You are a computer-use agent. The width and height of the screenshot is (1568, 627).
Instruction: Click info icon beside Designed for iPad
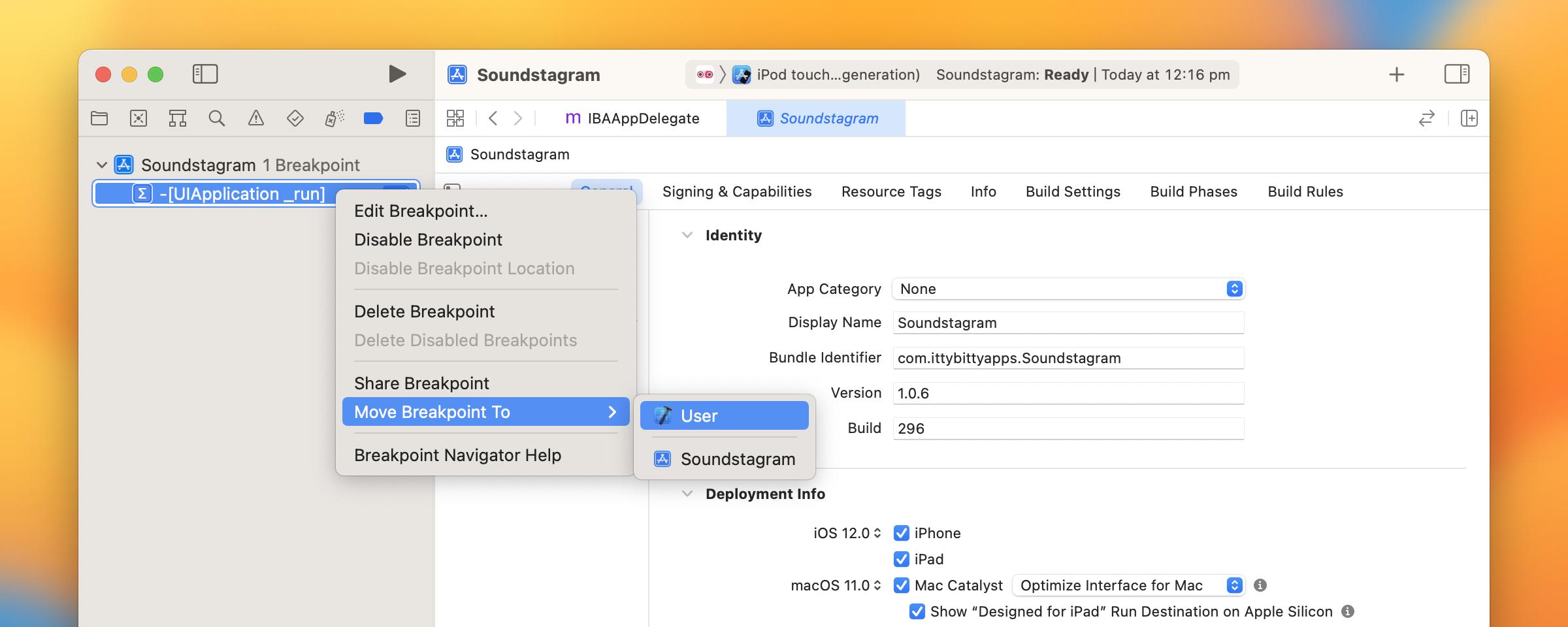[x=1348, y=611]
